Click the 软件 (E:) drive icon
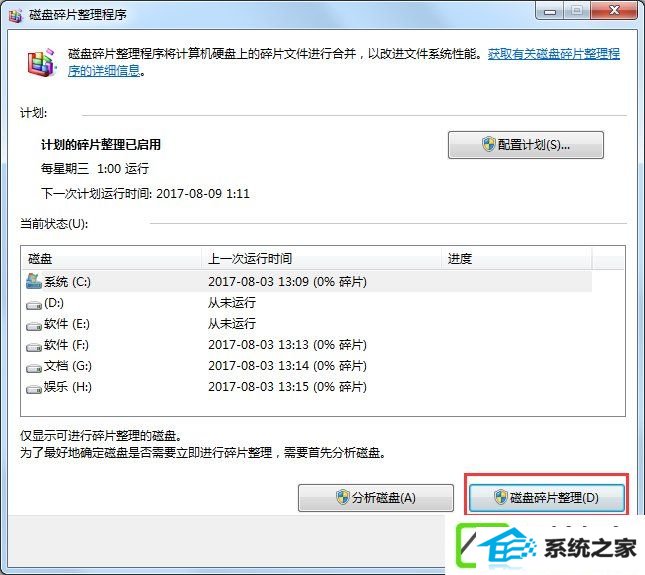 point(34,326)
